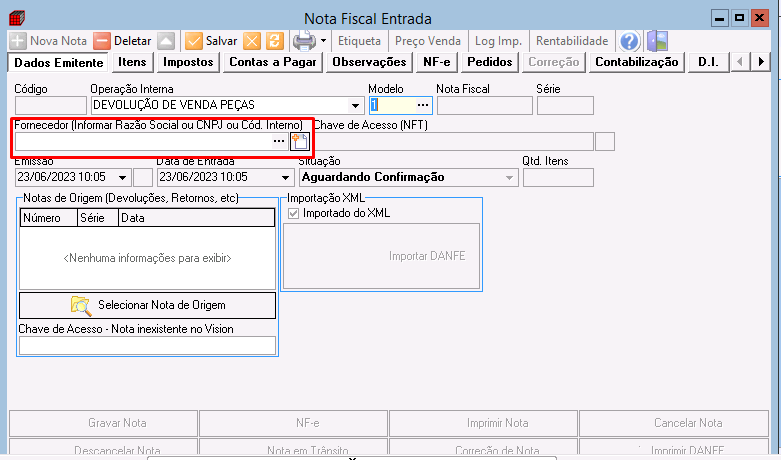Click the folder magnifier icon on Selecionar Nota
This screenshot has height=460, width=781.
point(81,305)
